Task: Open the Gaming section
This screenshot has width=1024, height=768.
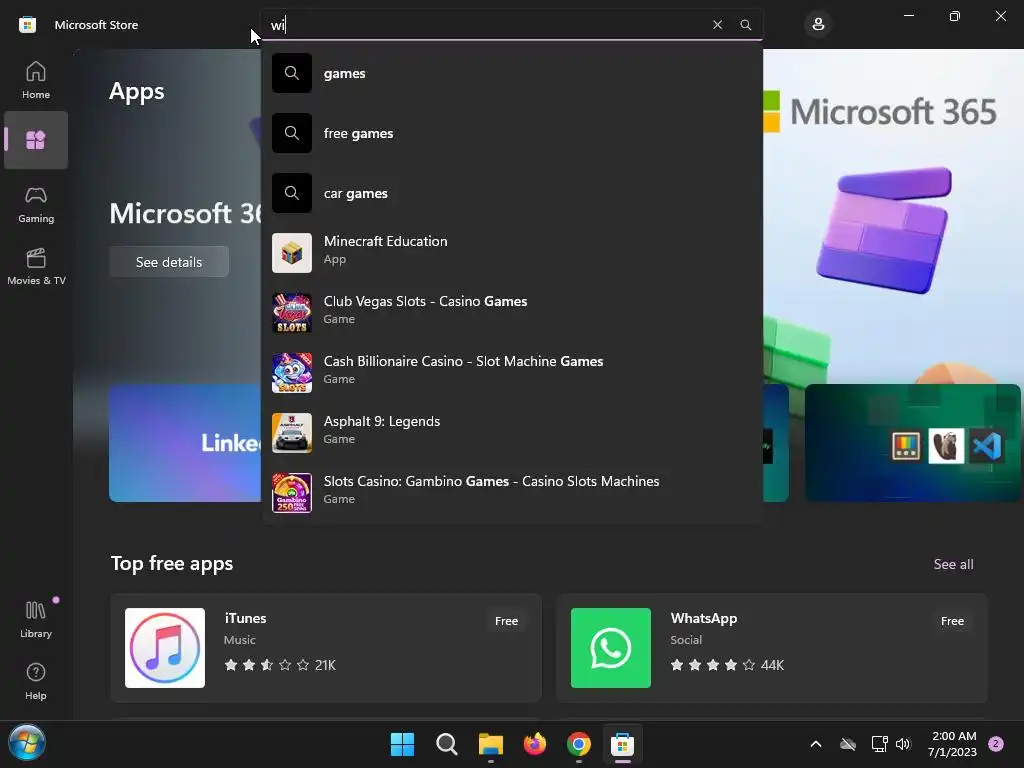Action: point(36,204)
